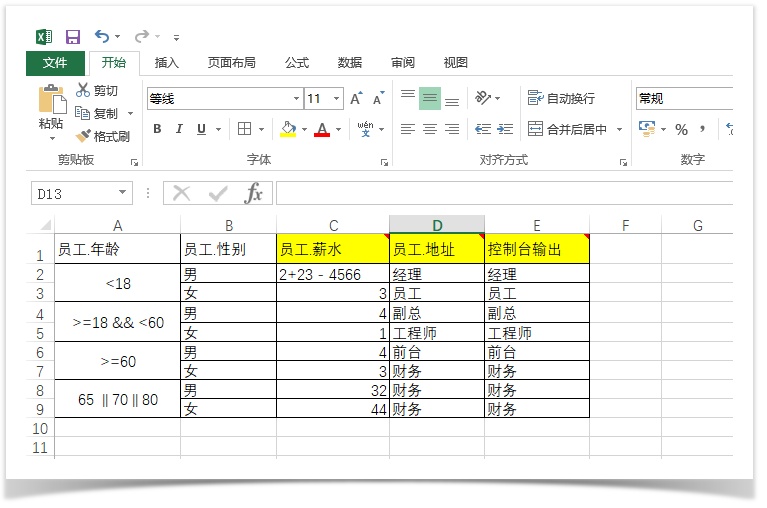Open the font name dropdown (等线)

[297, 99]
